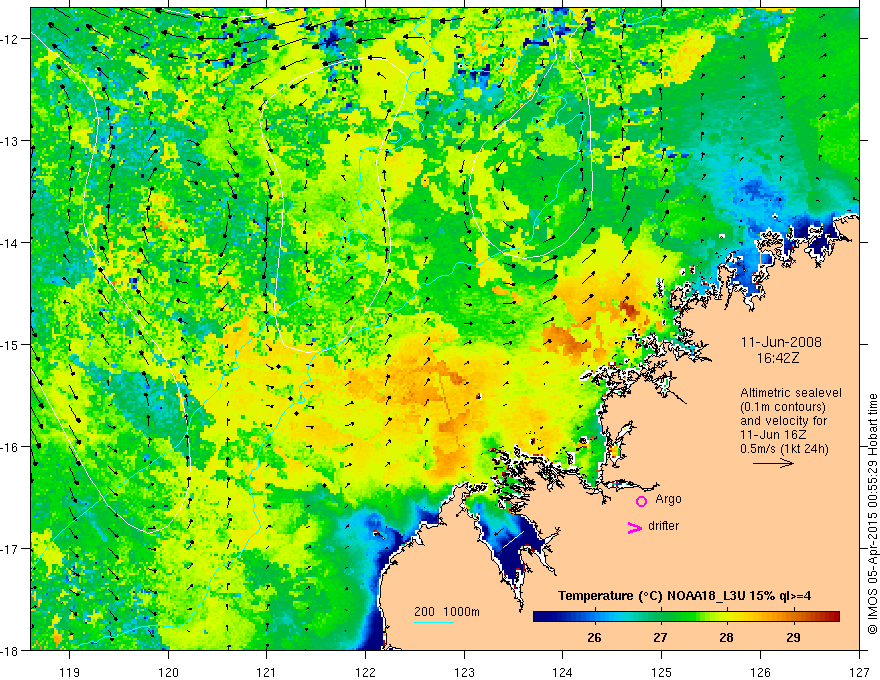Click the 'and velocity for' legend line

pos(783,421)
